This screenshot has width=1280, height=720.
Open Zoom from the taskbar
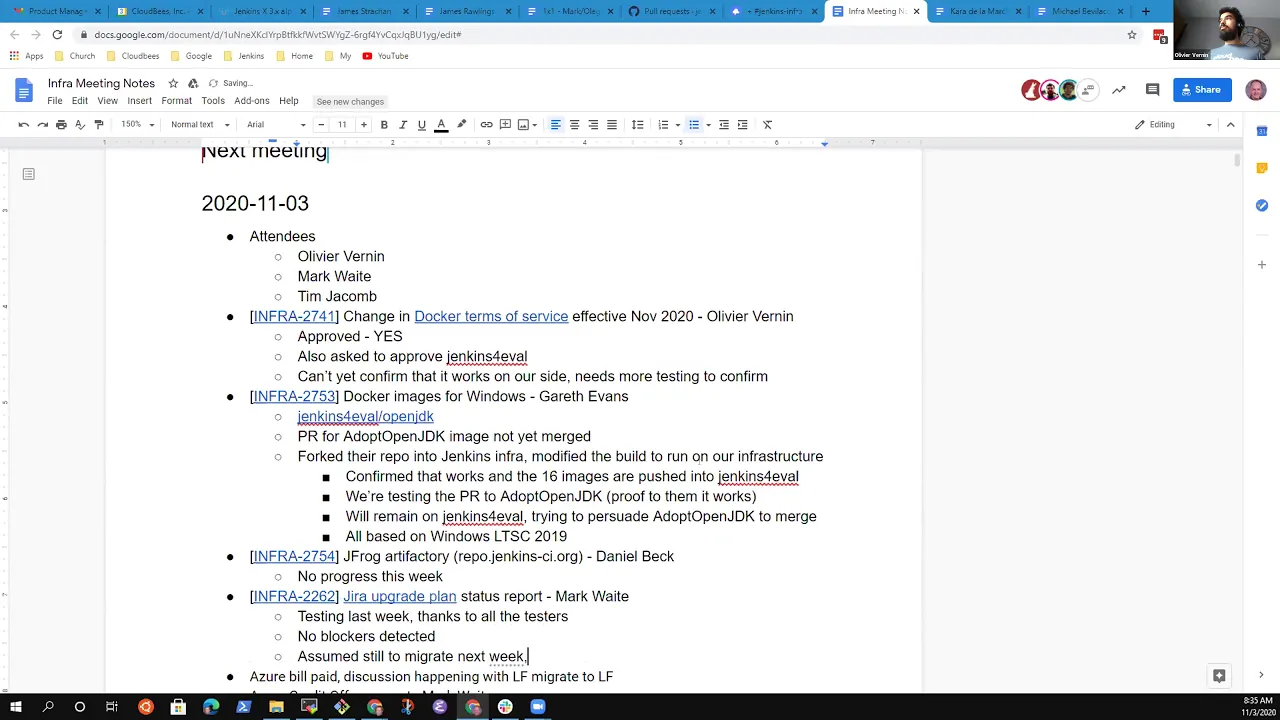[x=538, y=707]
